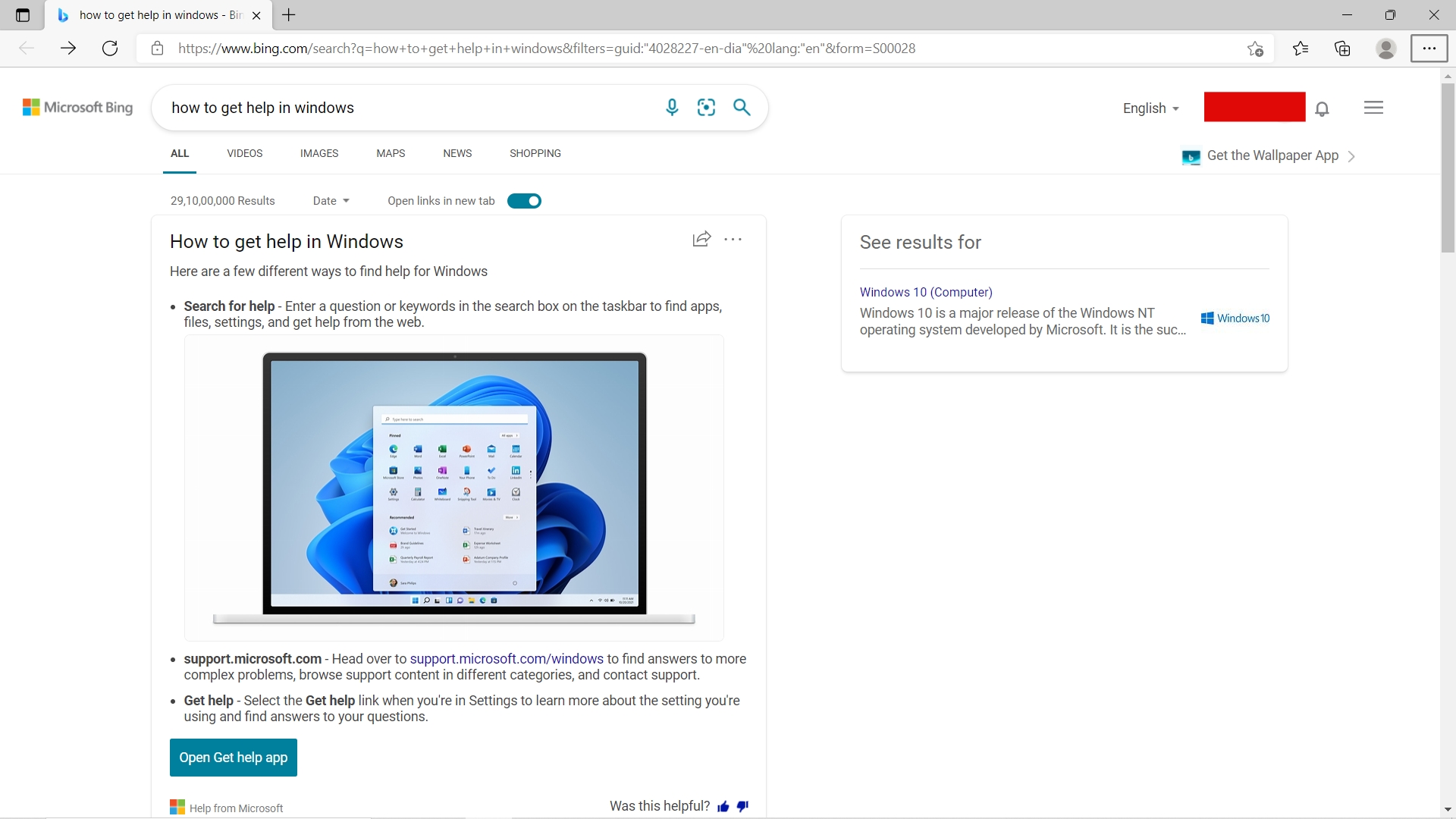
Task: Switch to the IMAGES tab
Action: coord(319,153)
